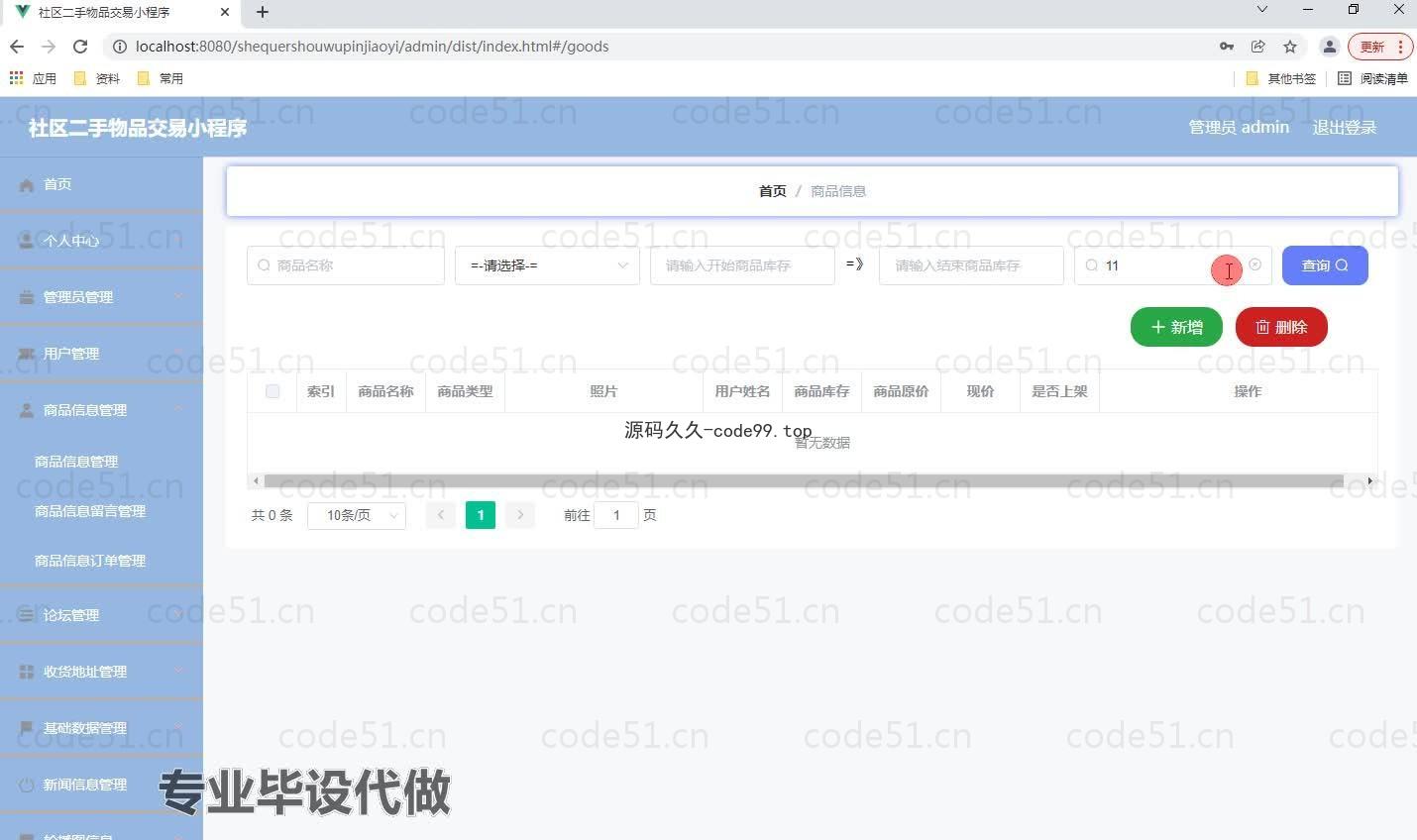Viewport: 1417px width, 840px height.
Task: Click the 收货地址管理 grid icon
Action: click(x=27, y=672)
